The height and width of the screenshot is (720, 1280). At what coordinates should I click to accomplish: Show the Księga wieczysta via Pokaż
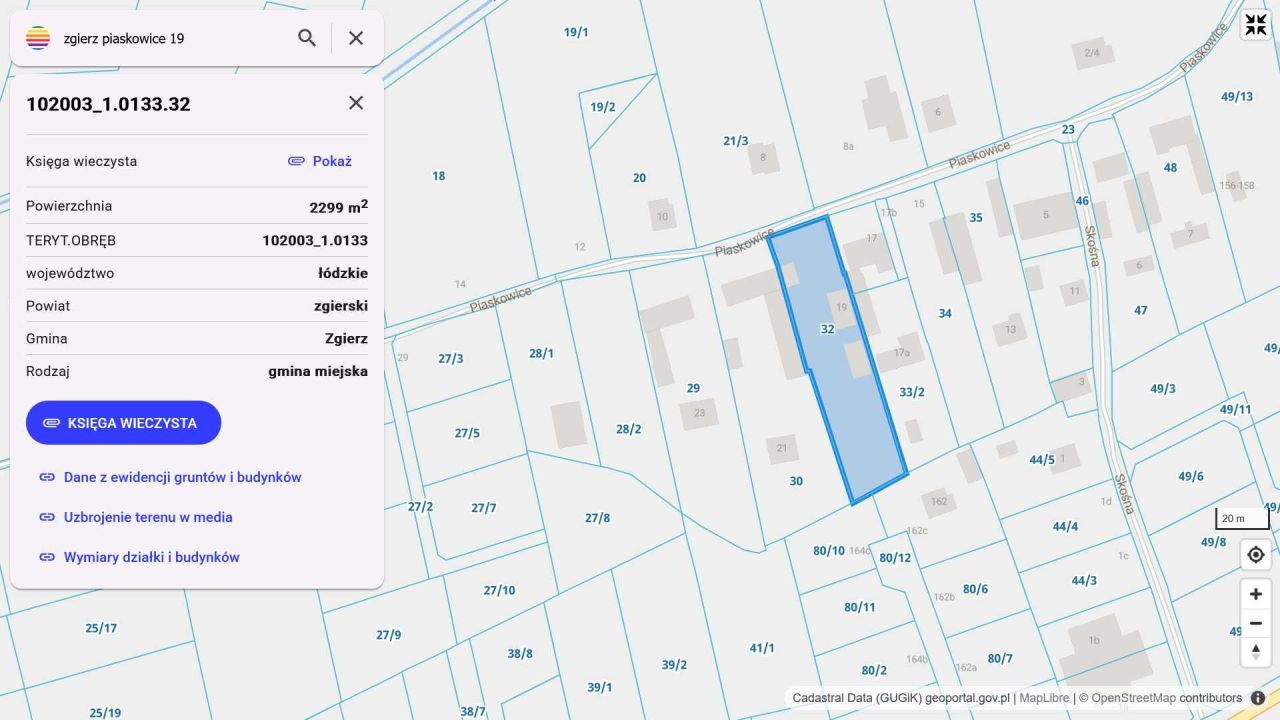pyautogui.click(x=332, y=161)
